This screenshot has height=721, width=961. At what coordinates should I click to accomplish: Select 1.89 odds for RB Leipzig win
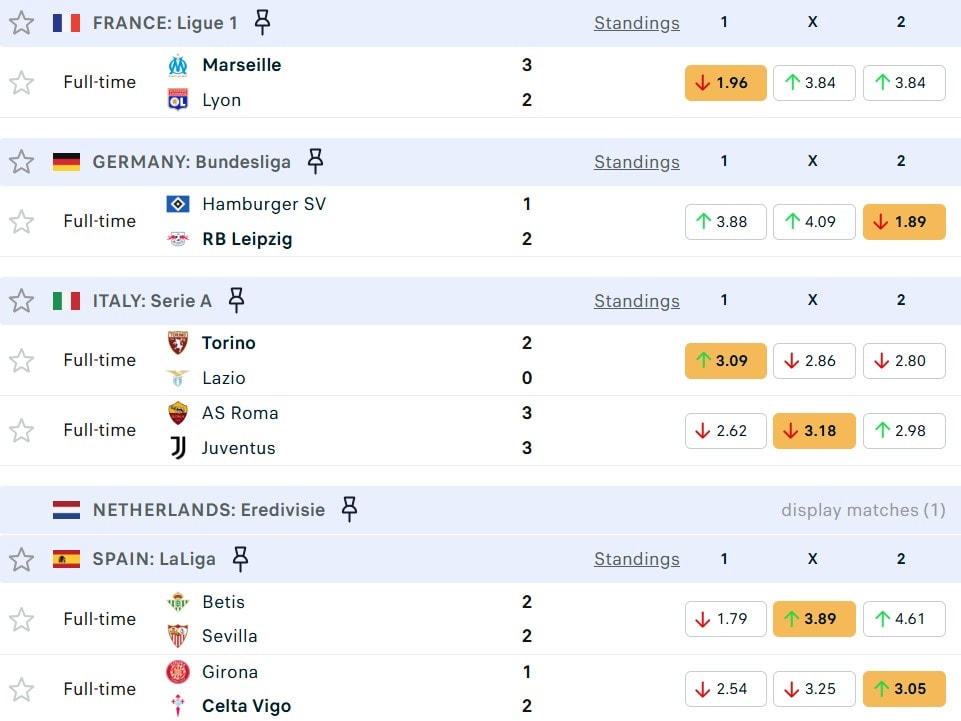(x=903, y=222)
